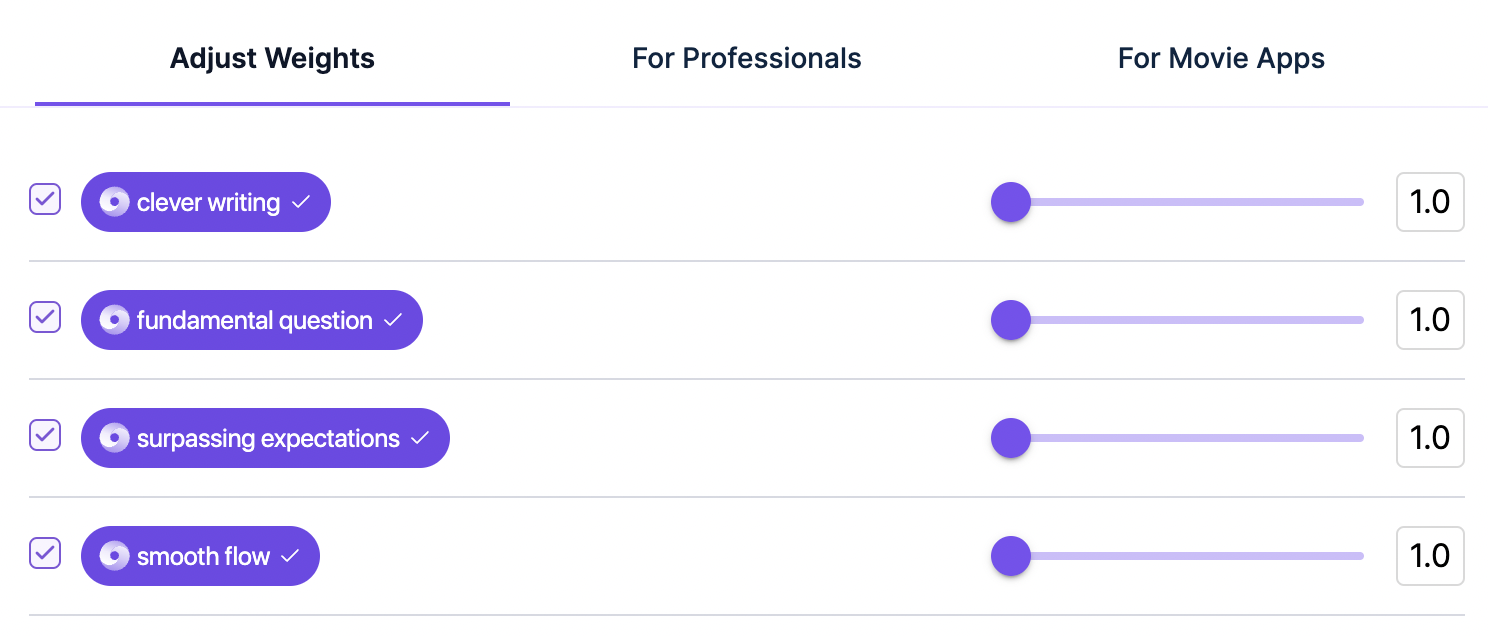Click the weight value field for fundamental question

pos(1430,320)
